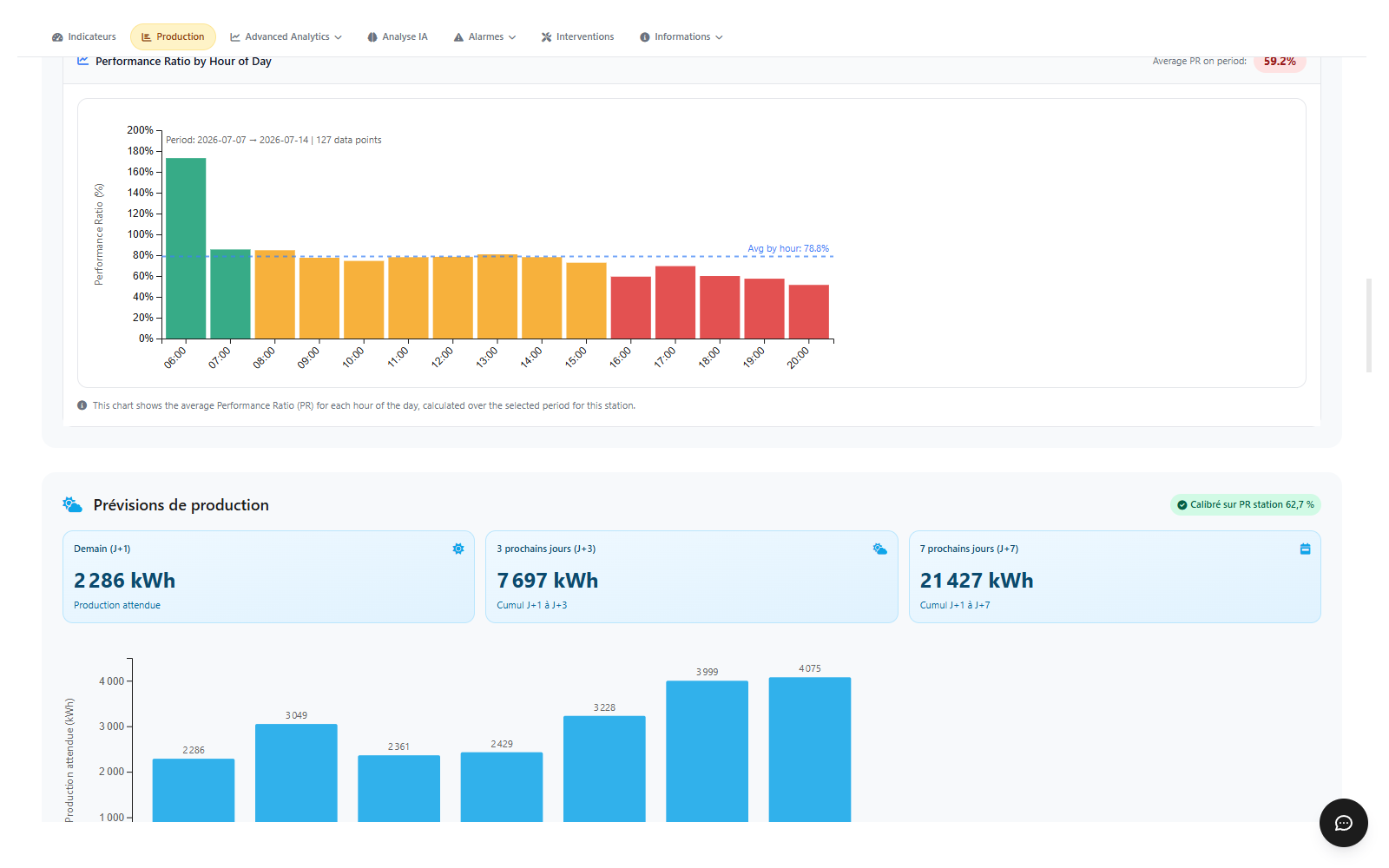Select the Production tab

click(x=173, y=36)
